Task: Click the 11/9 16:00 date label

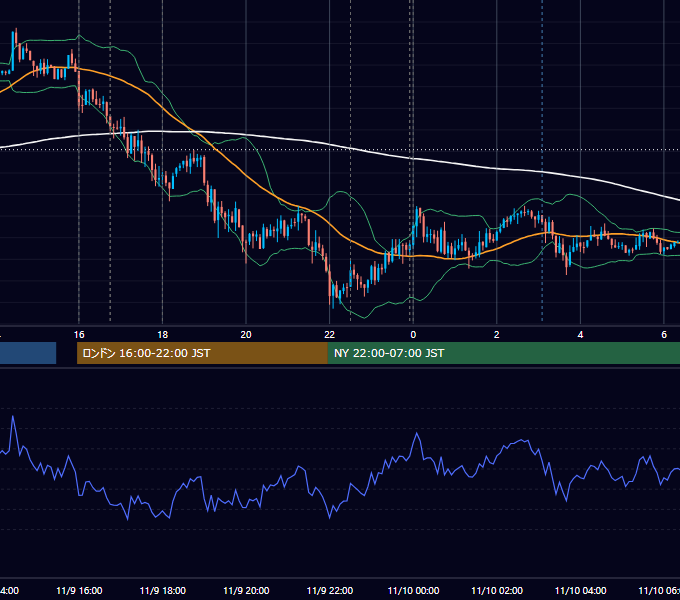Action: (x=79, y=590)
